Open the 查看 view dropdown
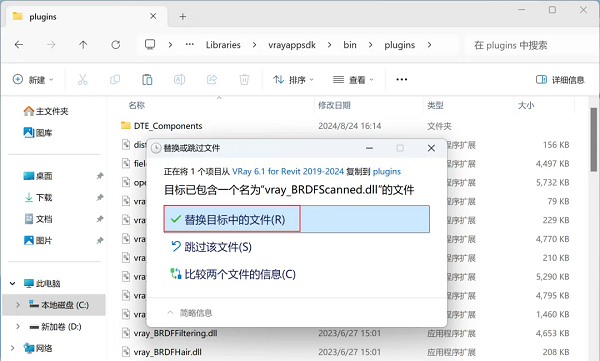Image resolution: width=600 pixels, height=361 pixels. point(353,80)
